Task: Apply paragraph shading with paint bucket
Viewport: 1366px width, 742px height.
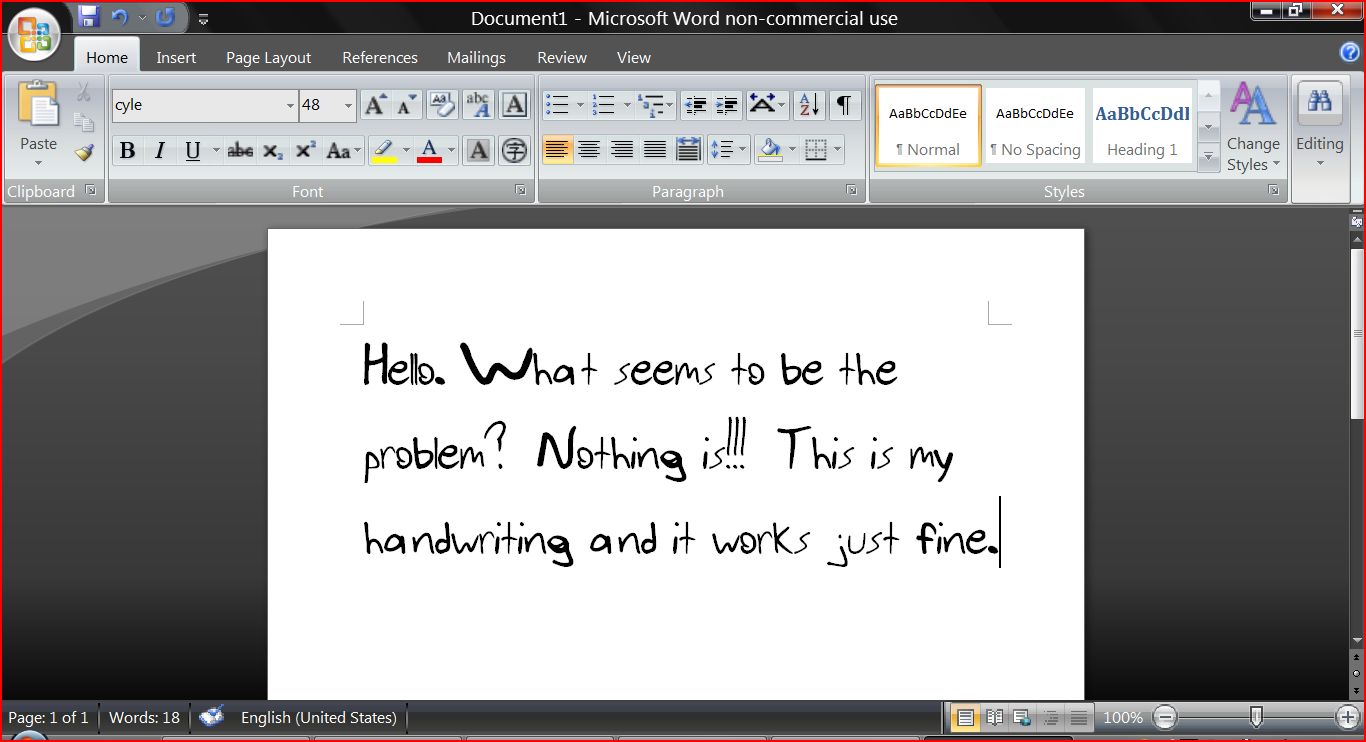Action: [x=770, y=151]
